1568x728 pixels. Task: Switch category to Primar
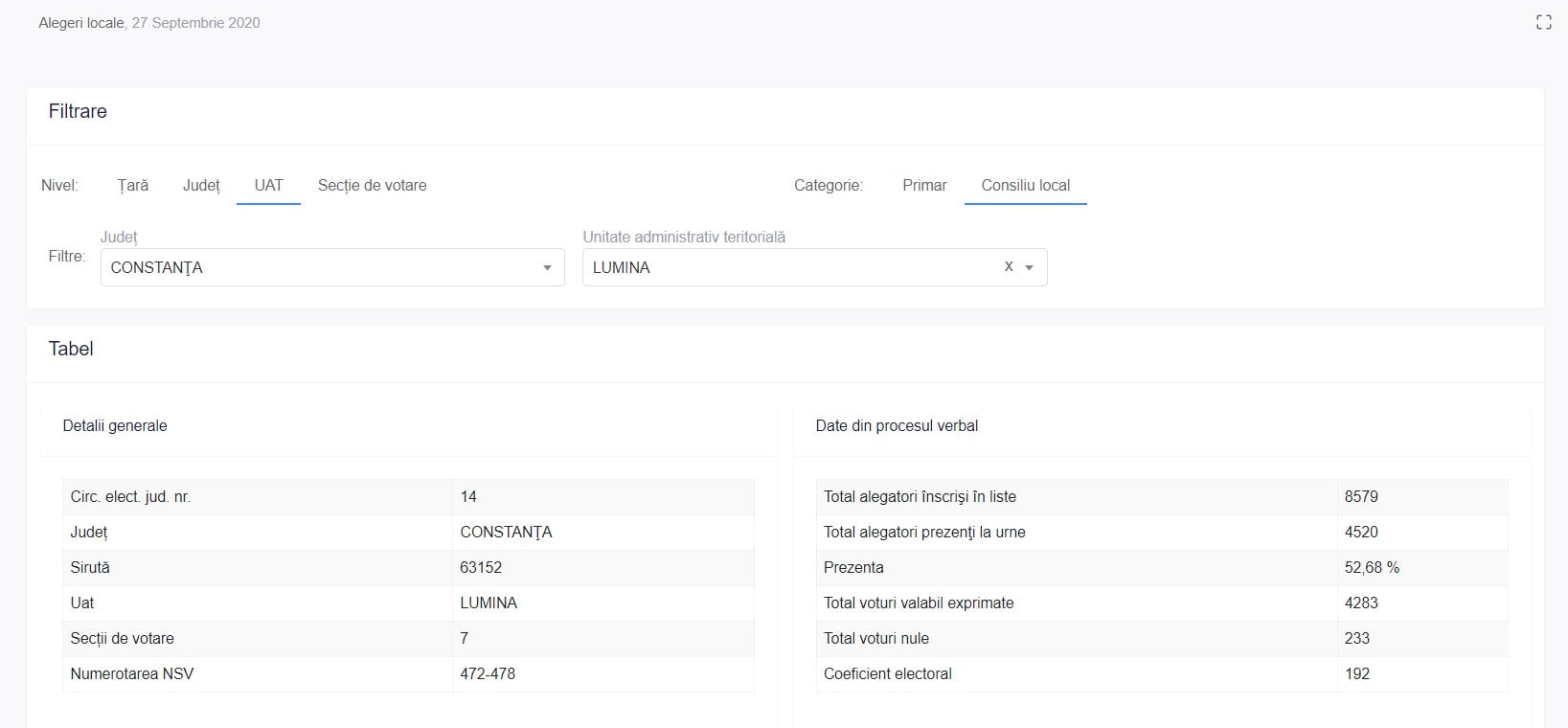(x=924, y=185)
